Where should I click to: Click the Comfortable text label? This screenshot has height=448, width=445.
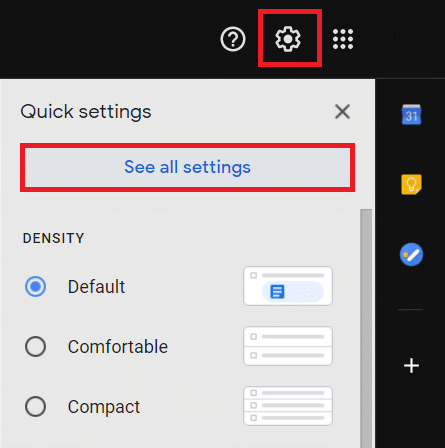click(x=118, y=347)
